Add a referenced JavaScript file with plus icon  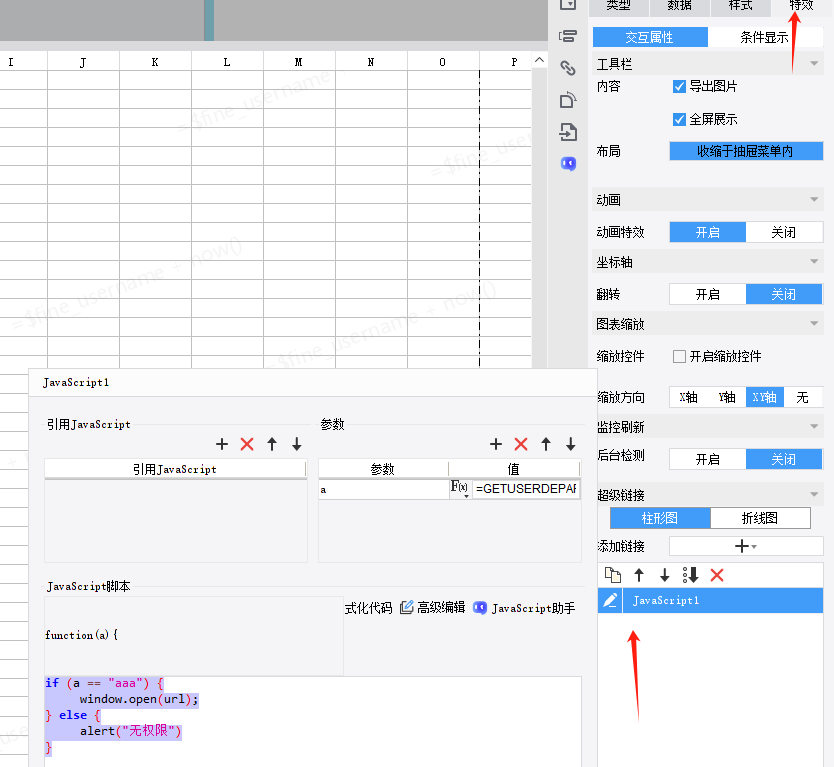[x=222, y=444]
